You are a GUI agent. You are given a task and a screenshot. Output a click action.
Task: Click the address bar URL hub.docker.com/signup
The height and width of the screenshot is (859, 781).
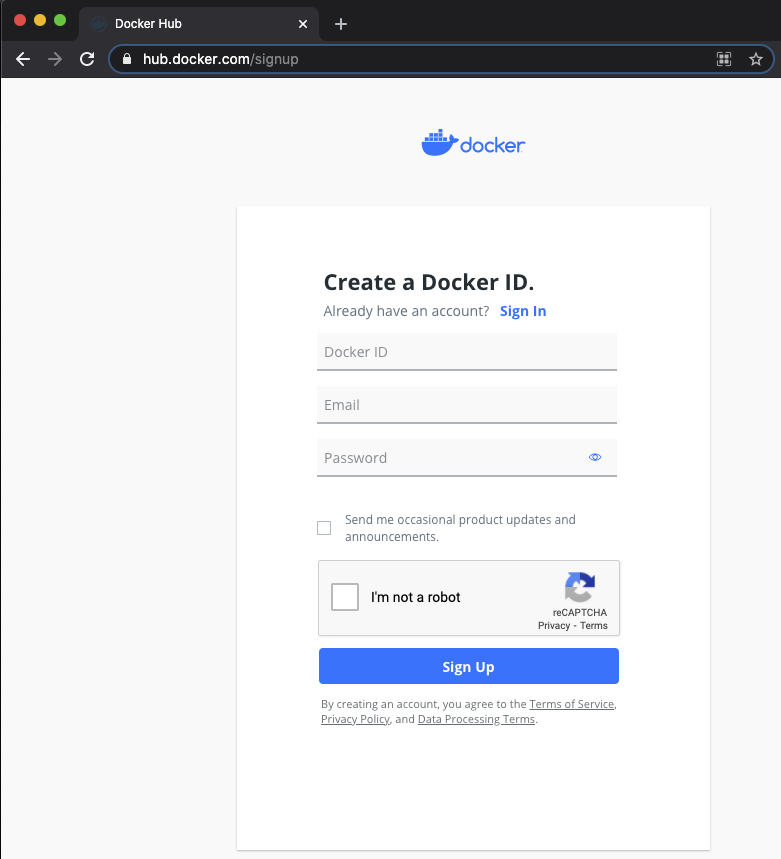click(221, 59)
